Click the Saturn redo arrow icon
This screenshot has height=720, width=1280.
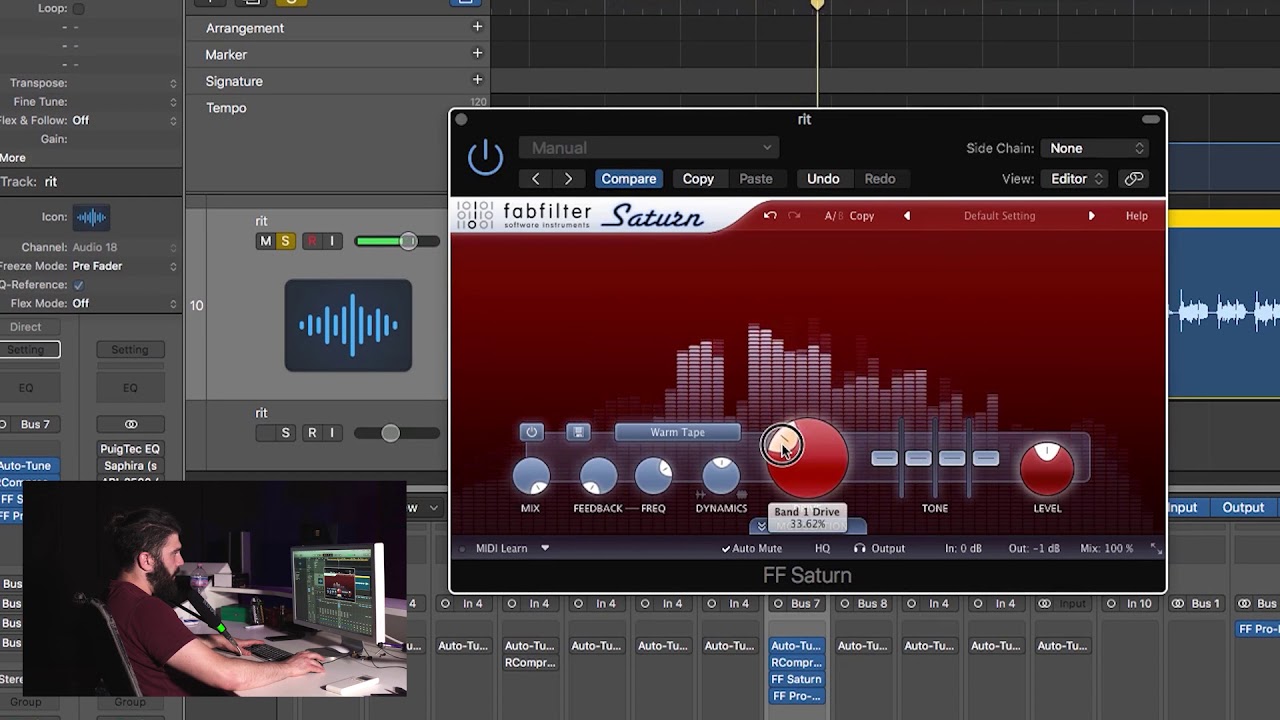click(794, 216)
